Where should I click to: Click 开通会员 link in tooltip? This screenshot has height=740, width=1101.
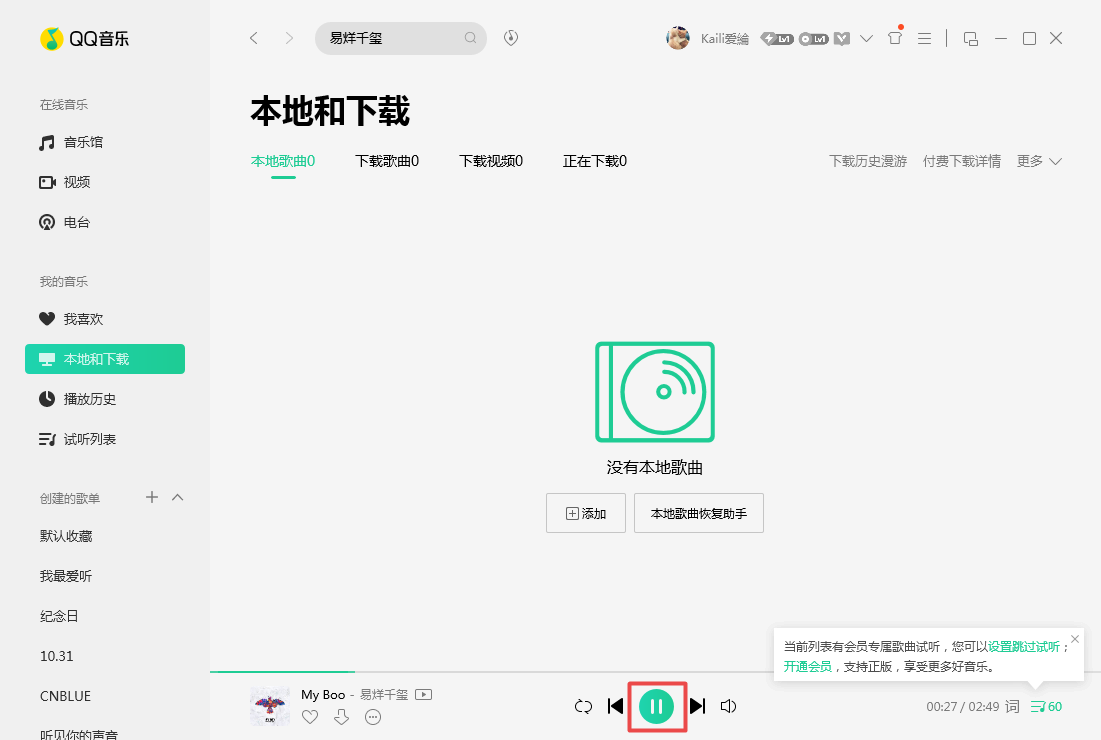pyautogui.click(x=807, y=666)
